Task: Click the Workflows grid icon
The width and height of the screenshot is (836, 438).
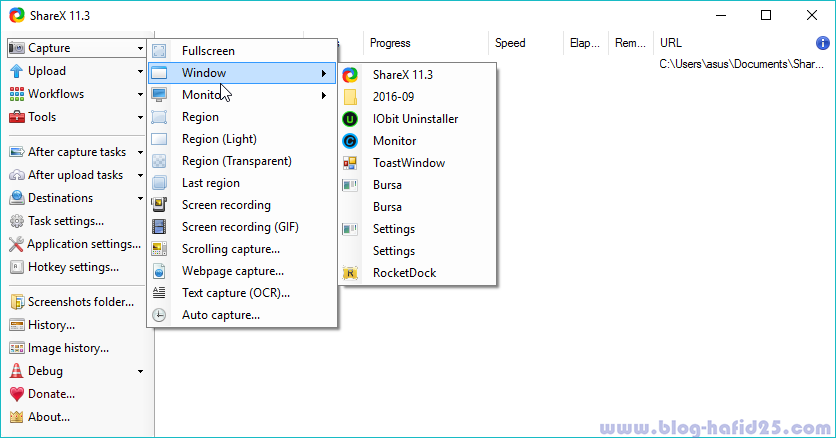Action: pyautogui.click(x=17, y=94)
